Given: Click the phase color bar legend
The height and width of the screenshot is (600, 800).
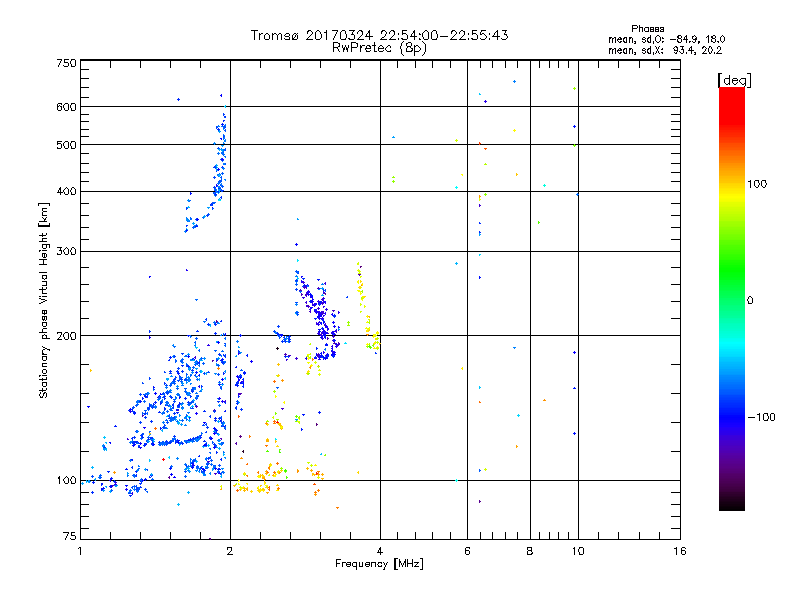Looking at the screenshot, I should (x=732, y=299).
